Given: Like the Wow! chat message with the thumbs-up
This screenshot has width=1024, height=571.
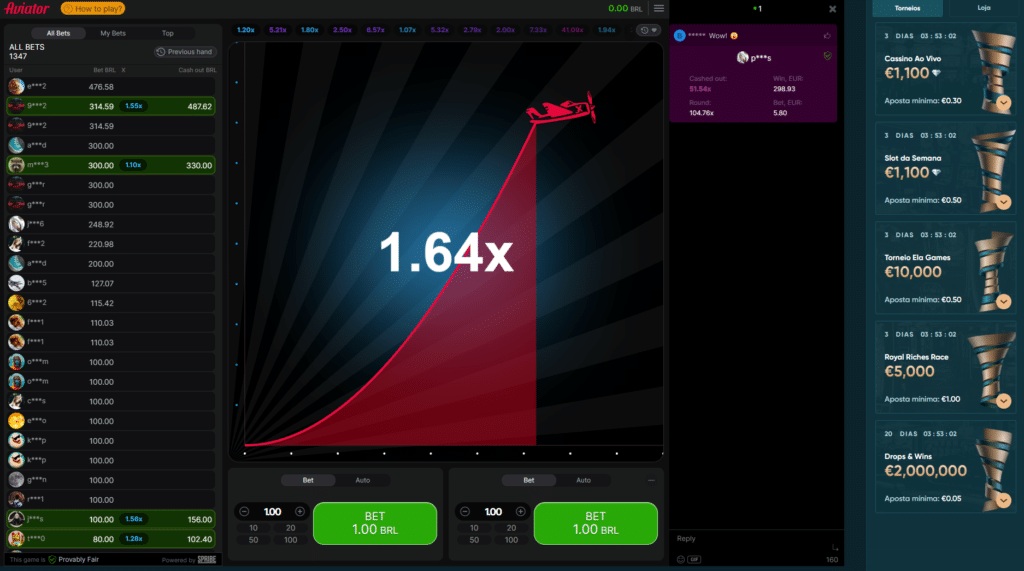Looking at the screenshot, I should (827, 35).
